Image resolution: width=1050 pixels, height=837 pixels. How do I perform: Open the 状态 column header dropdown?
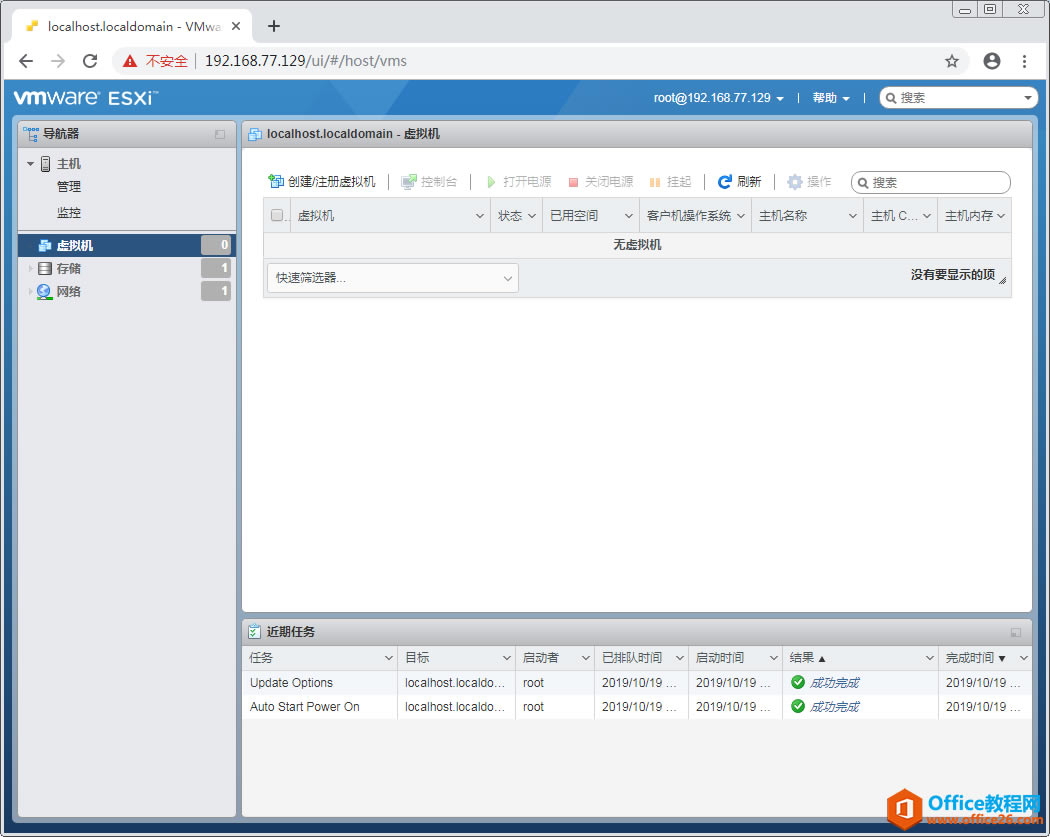coord(532,216)
